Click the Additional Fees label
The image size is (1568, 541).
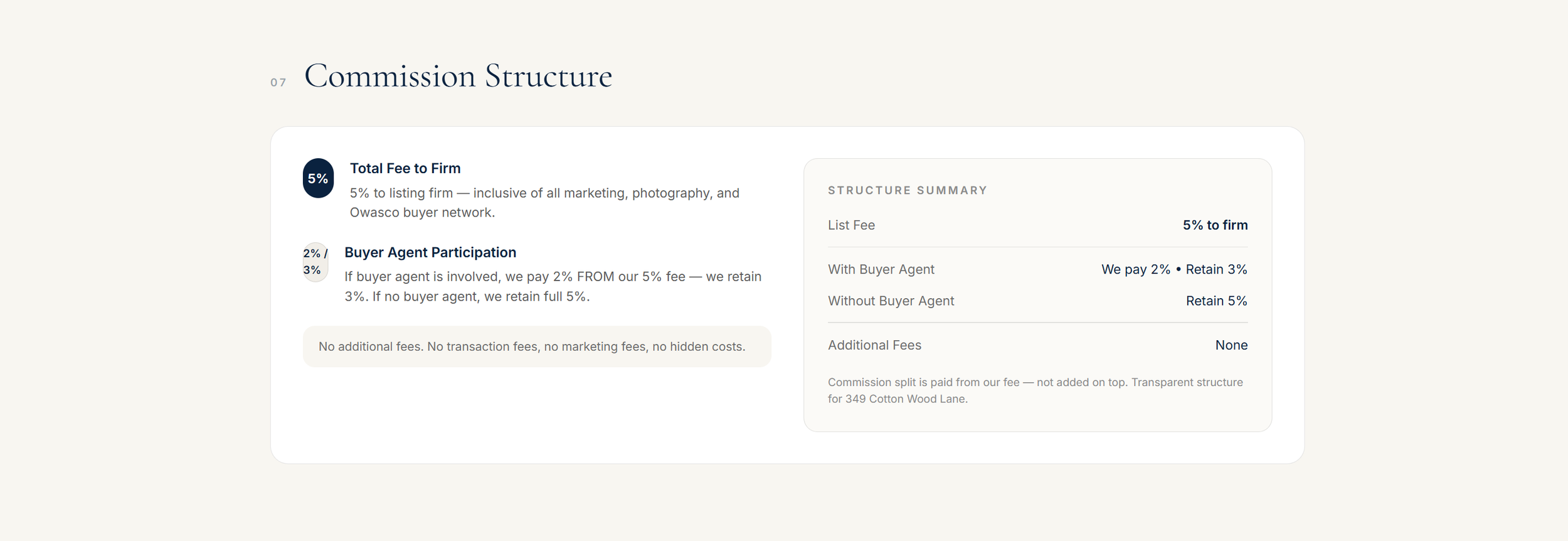(x=874, y=345)
